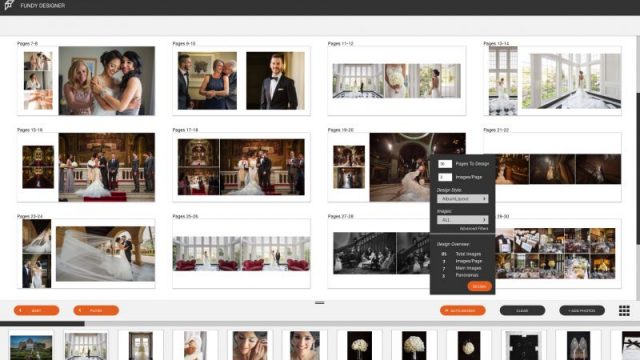Viewport: 640px width, 360px height.
Task: Click the first orange back-arrow button
Action: tap(36, 311)
